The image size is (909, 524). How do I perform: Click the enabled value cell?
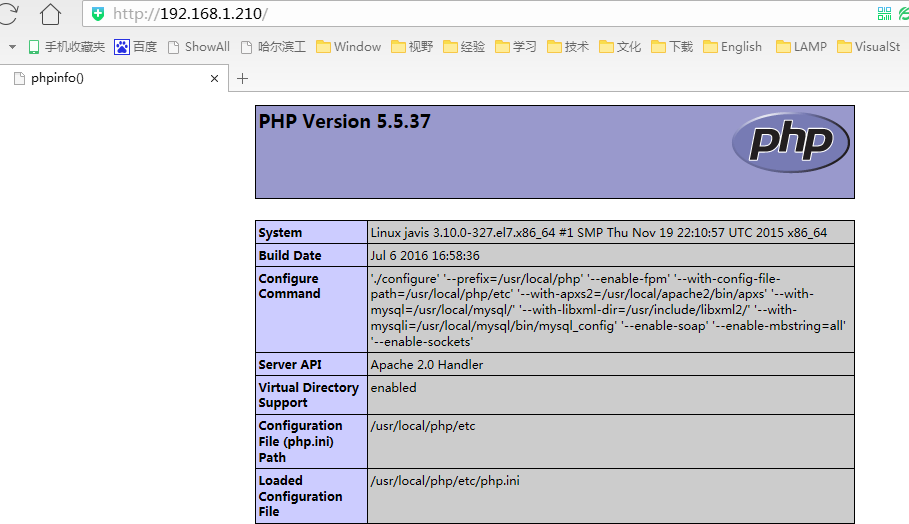(611, 395)
